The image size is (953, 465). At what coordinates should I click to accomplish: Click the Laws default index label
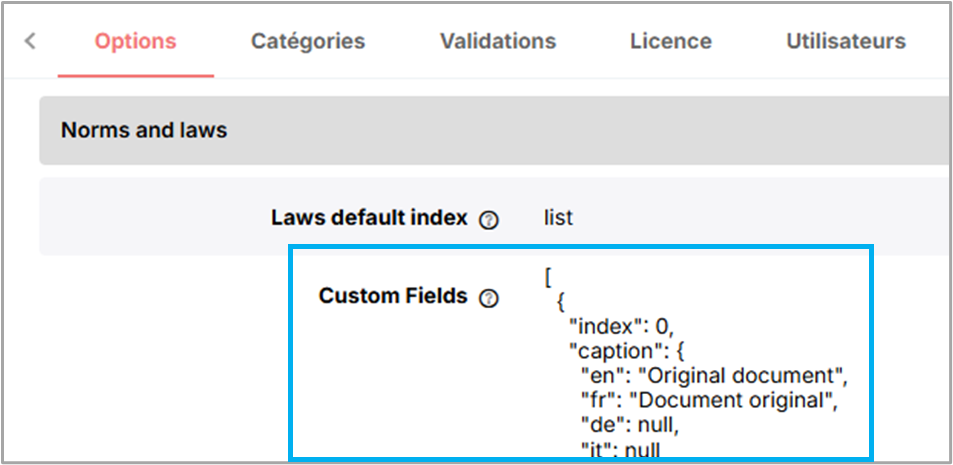369,218
